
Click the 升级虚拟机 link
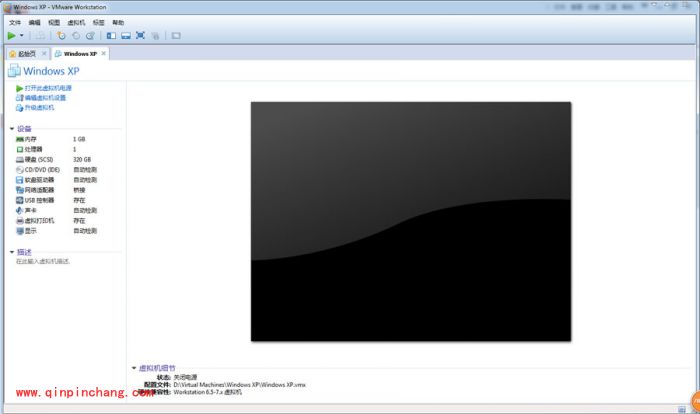(39, 108)
